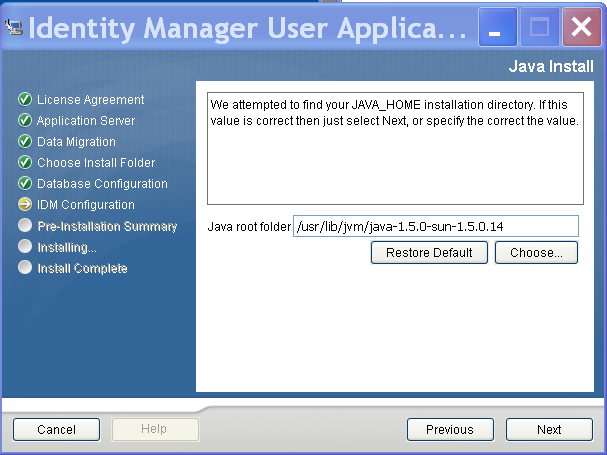Select the Choose Install Folder step label
This screenshot has width=607, height=455.
(96, 163)
